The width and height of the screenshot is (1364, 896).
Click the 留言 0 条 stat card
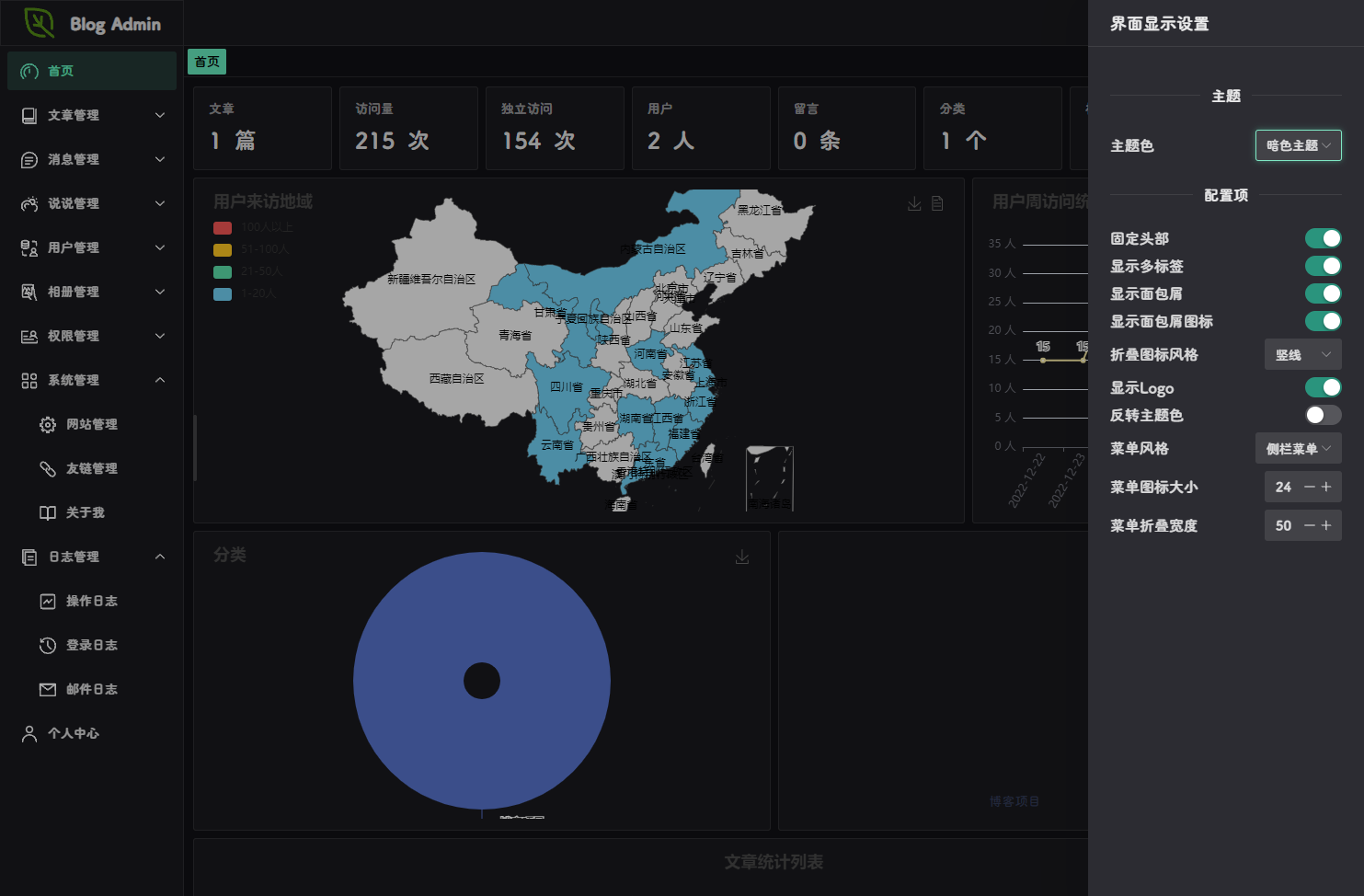847,128
